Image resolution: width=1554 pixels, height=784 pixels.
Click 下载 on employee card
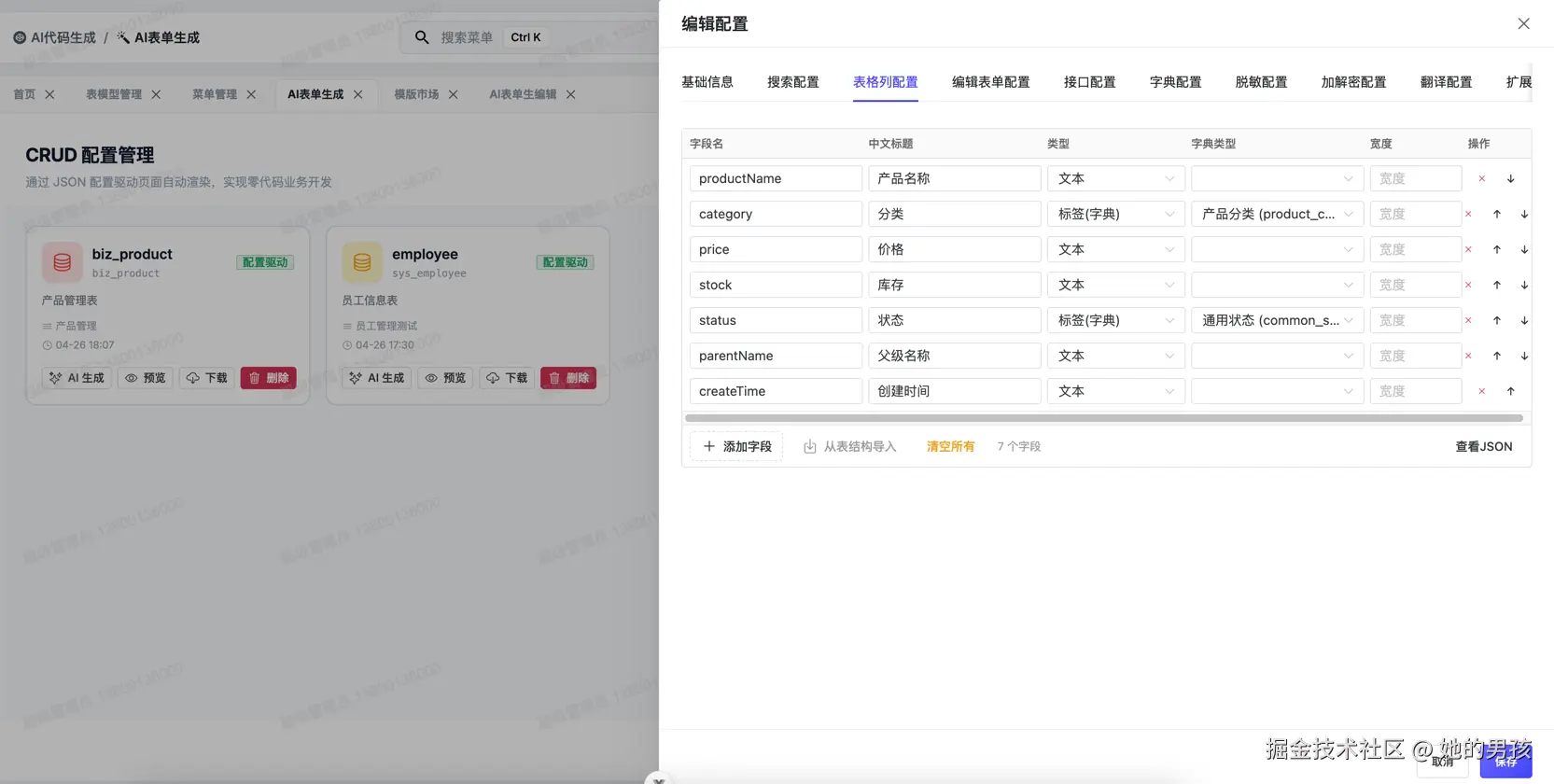click(x=507, y=378)
